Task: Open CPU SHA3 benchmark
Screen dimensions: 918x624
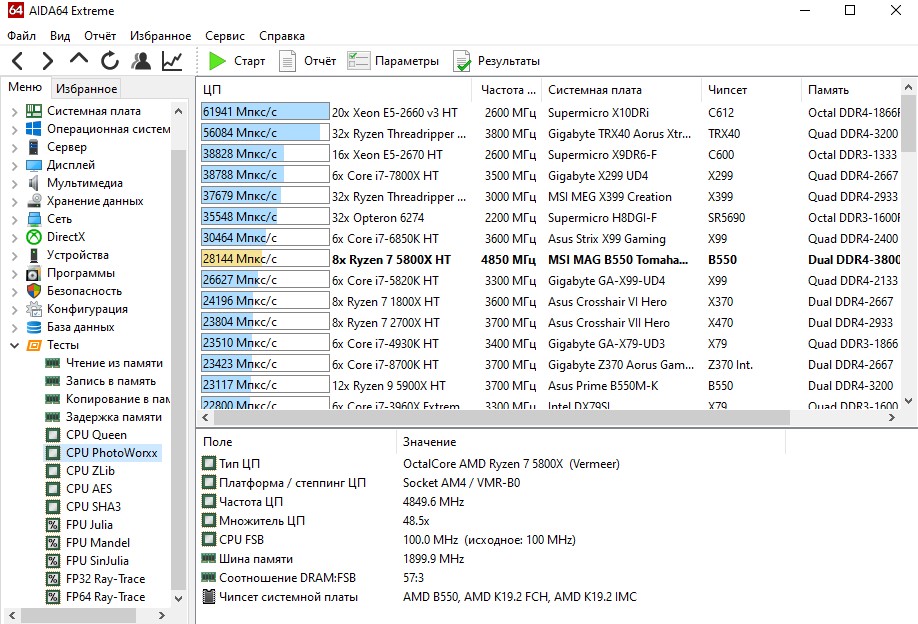Action: point(93,507)
